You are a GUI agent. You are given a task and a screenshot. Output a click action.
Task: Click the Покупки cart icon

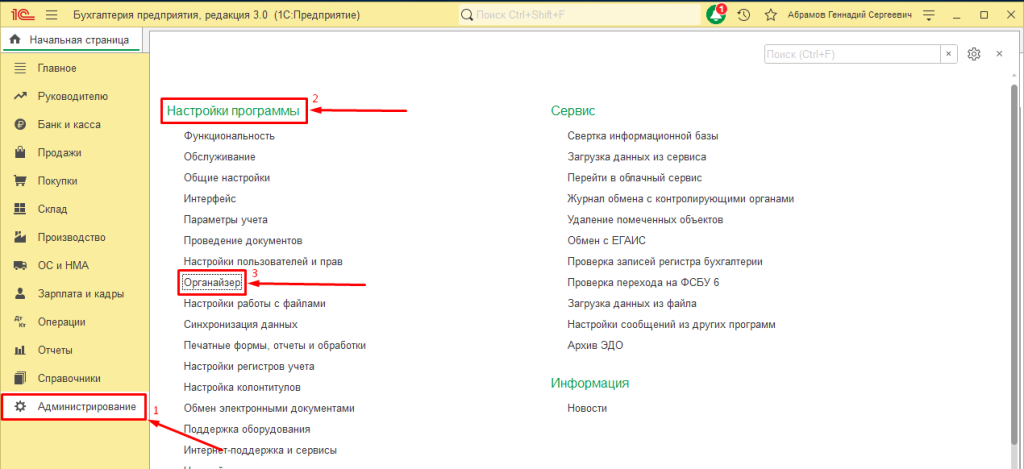20,181
